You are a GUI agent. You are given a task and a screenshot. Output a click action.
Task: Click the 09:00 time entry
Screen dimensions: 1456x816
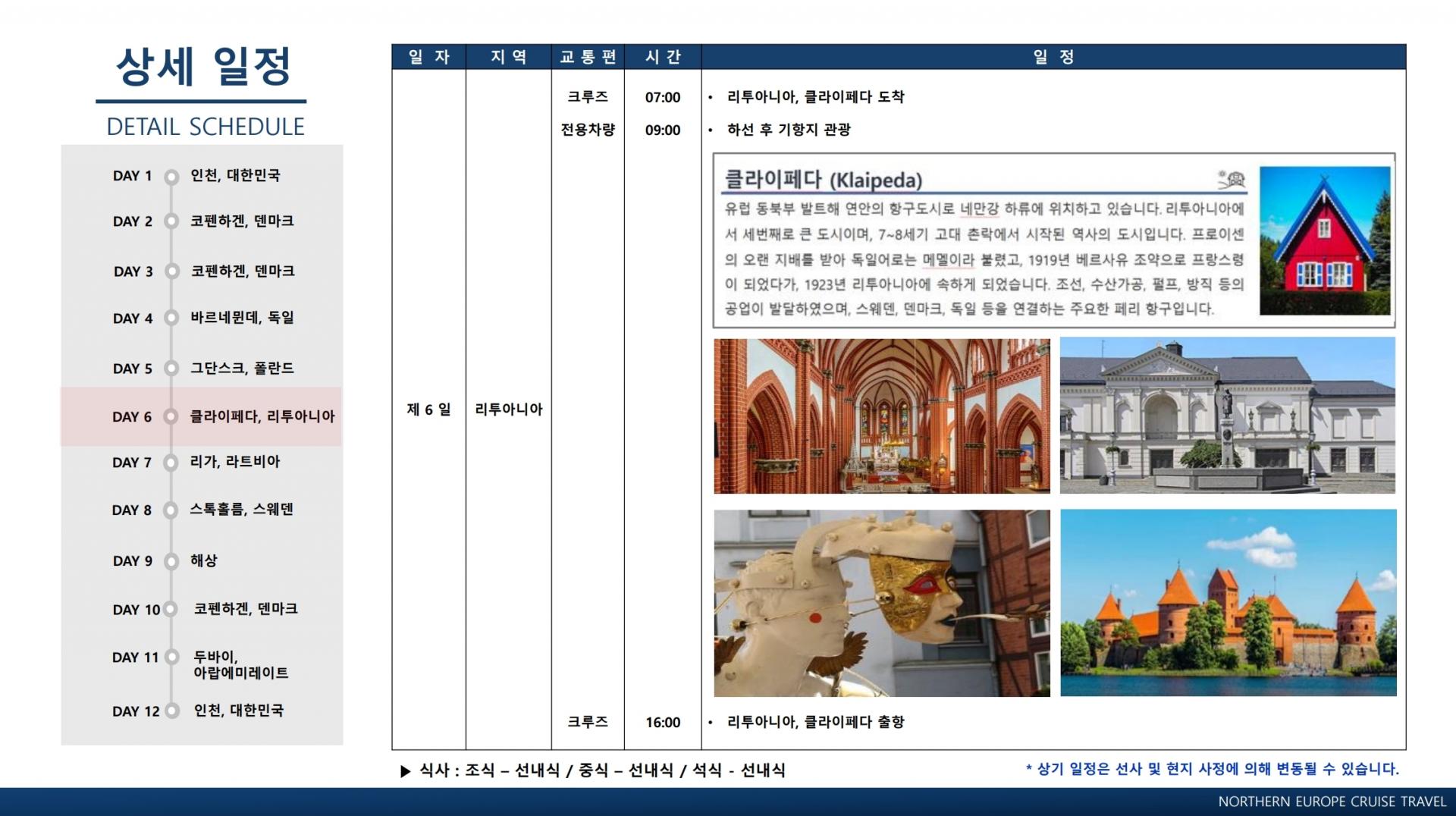tap(663, 130)
